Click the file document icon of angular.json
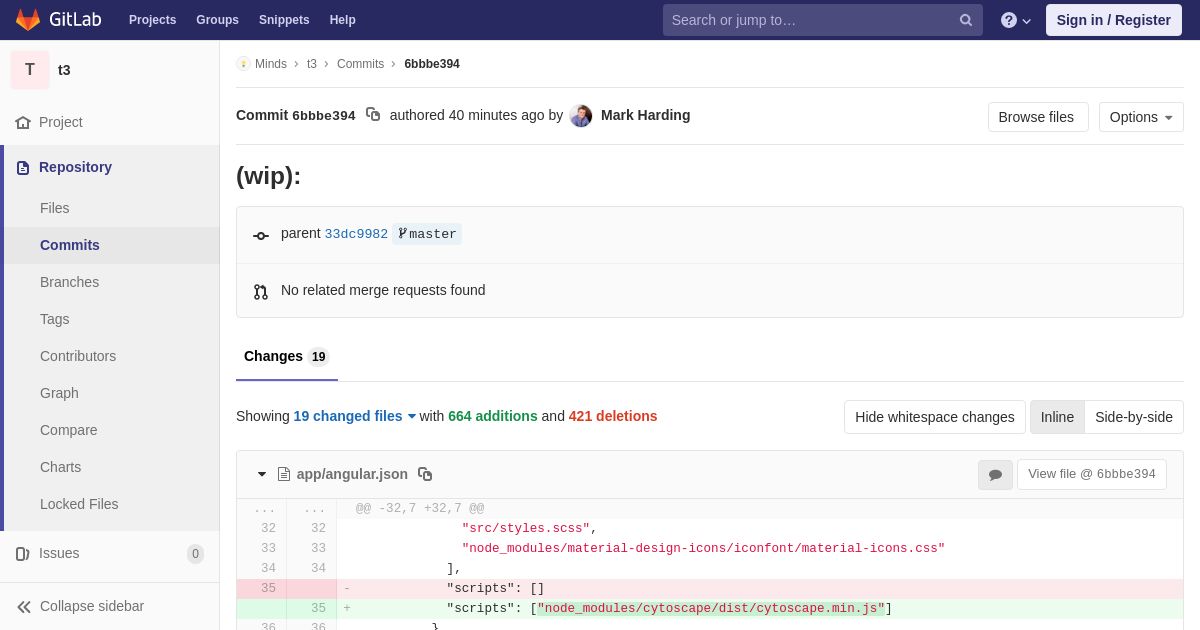The image size is (1200, 630). [x=284, y=474]
